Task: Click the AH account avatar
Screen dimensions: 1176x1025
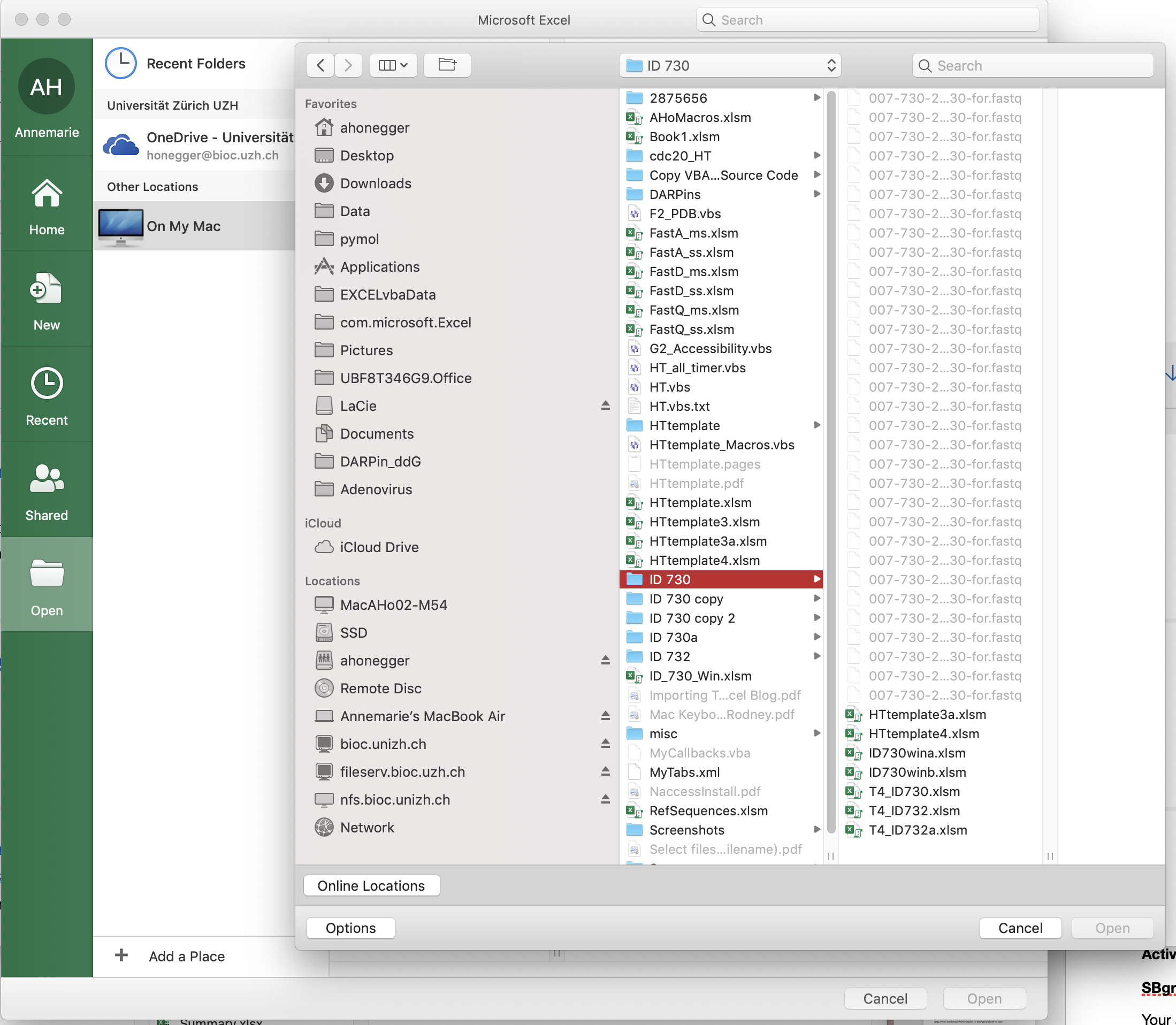Action: coord(47,87)
